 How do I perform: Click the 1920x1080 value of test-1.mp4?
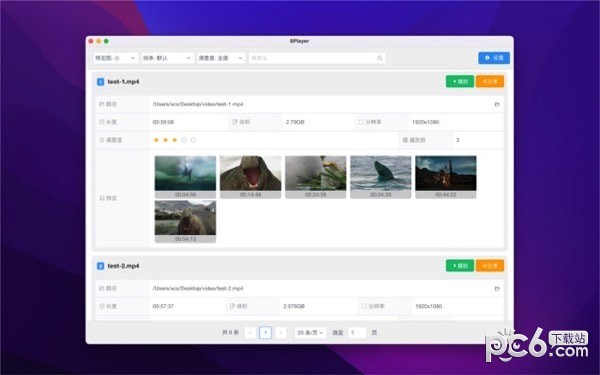pos(426,122)
